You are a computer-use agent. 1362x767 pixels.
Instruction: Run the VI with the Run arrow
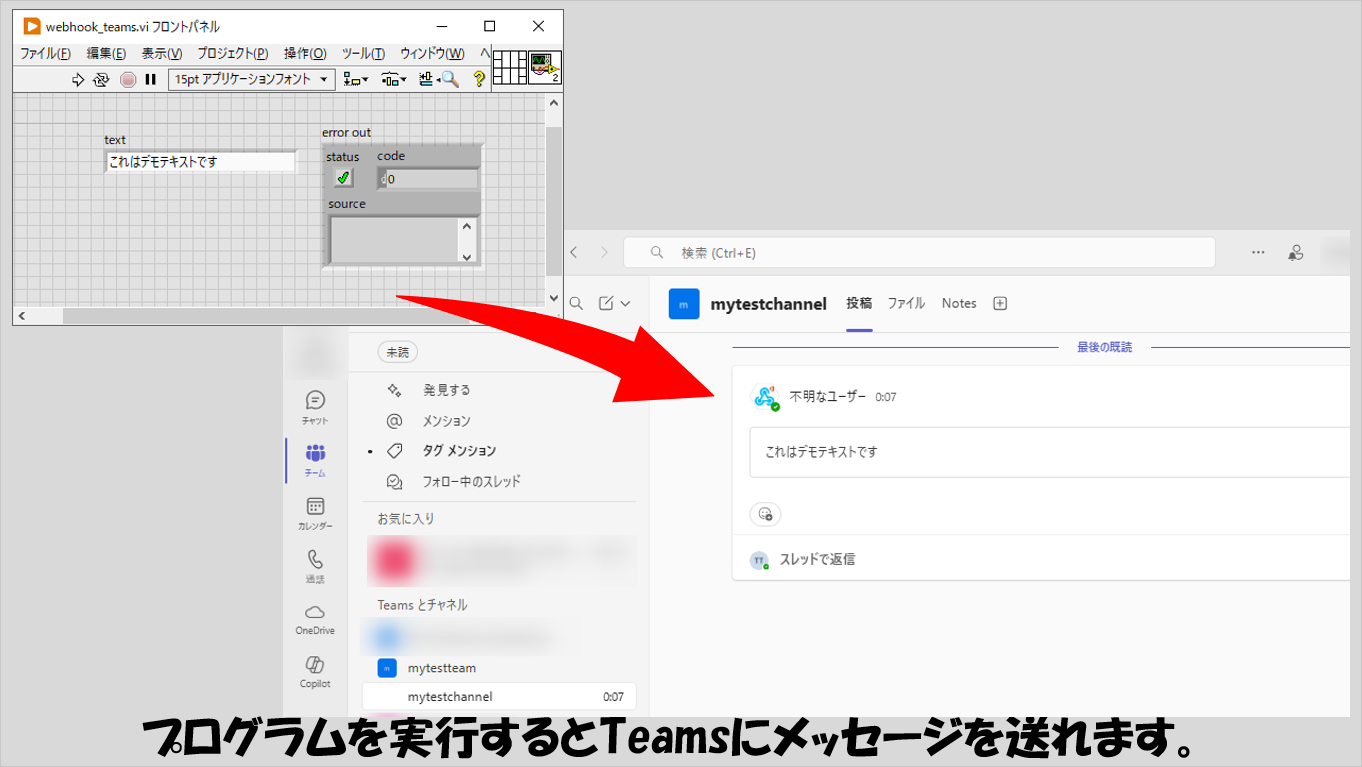(78, 80)
